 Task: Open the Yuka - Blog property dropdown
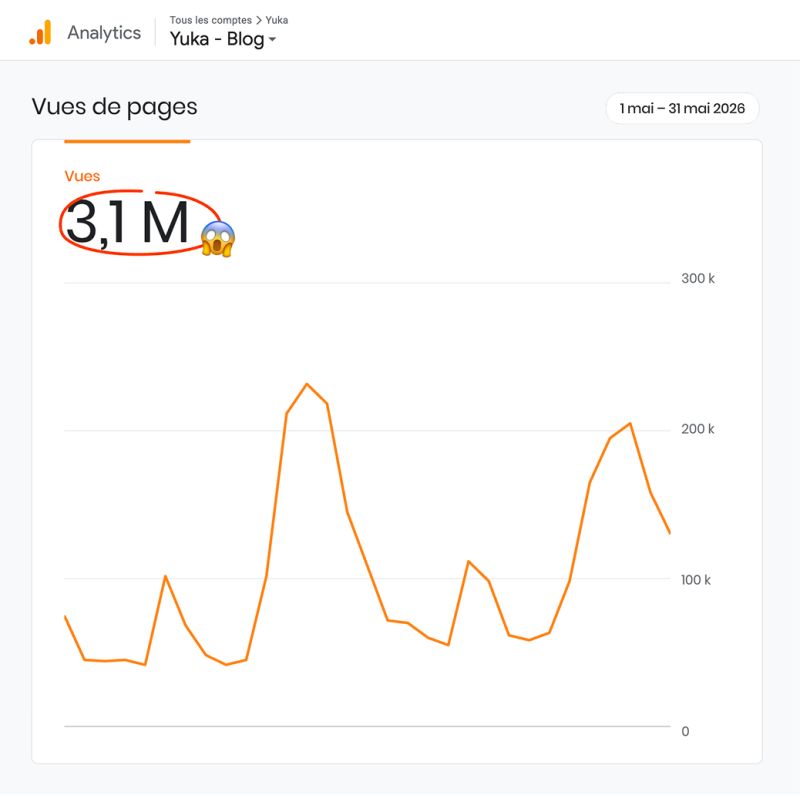(223, 39)
